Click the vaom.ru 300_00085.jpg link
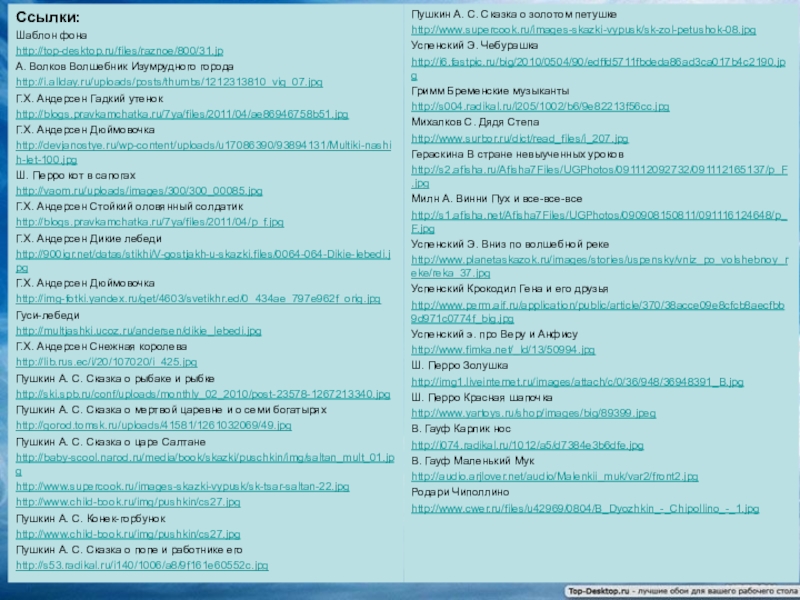Viewport: 800px width, 600px height. tap(139, 191)
